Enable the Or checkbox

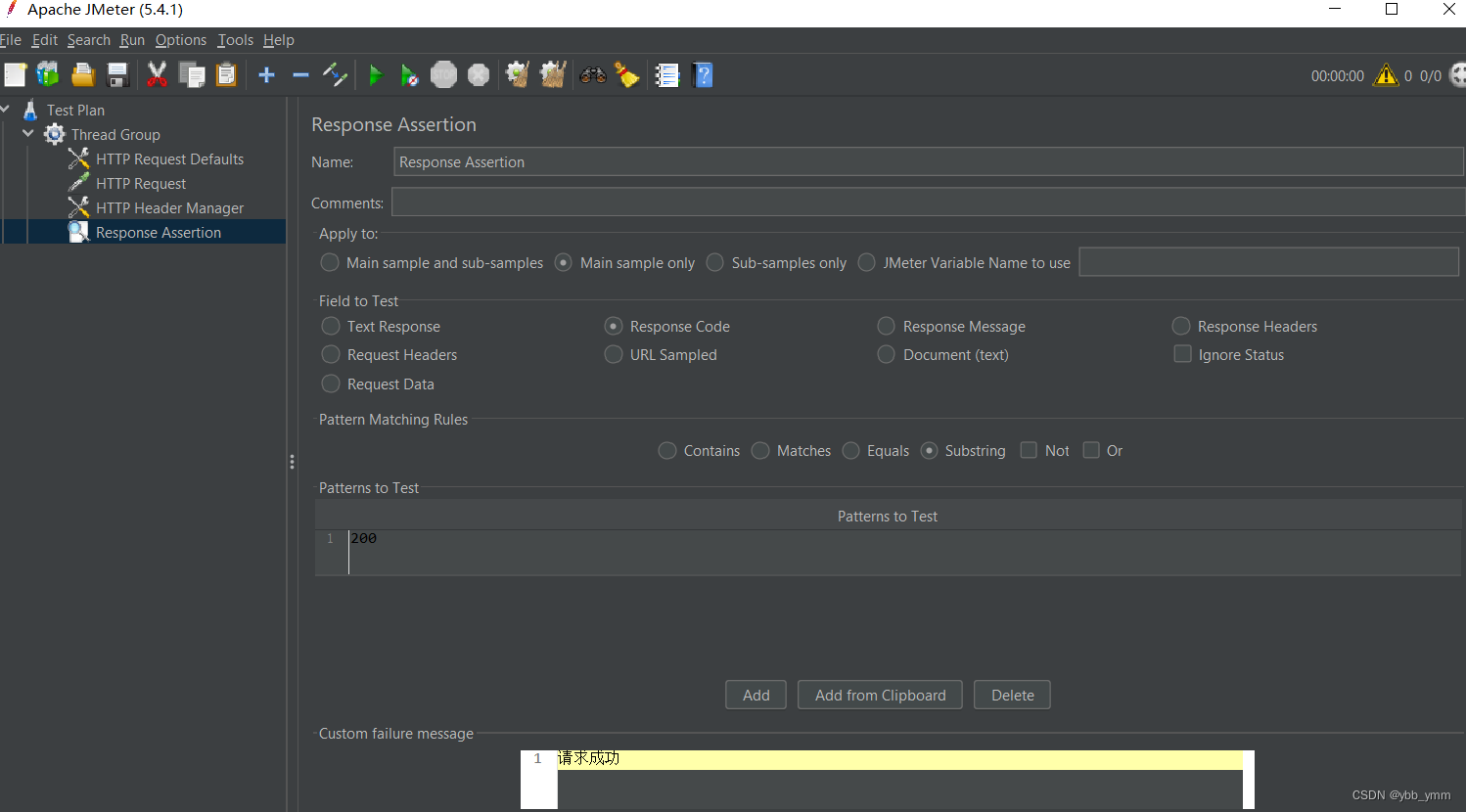point(1091,450)
